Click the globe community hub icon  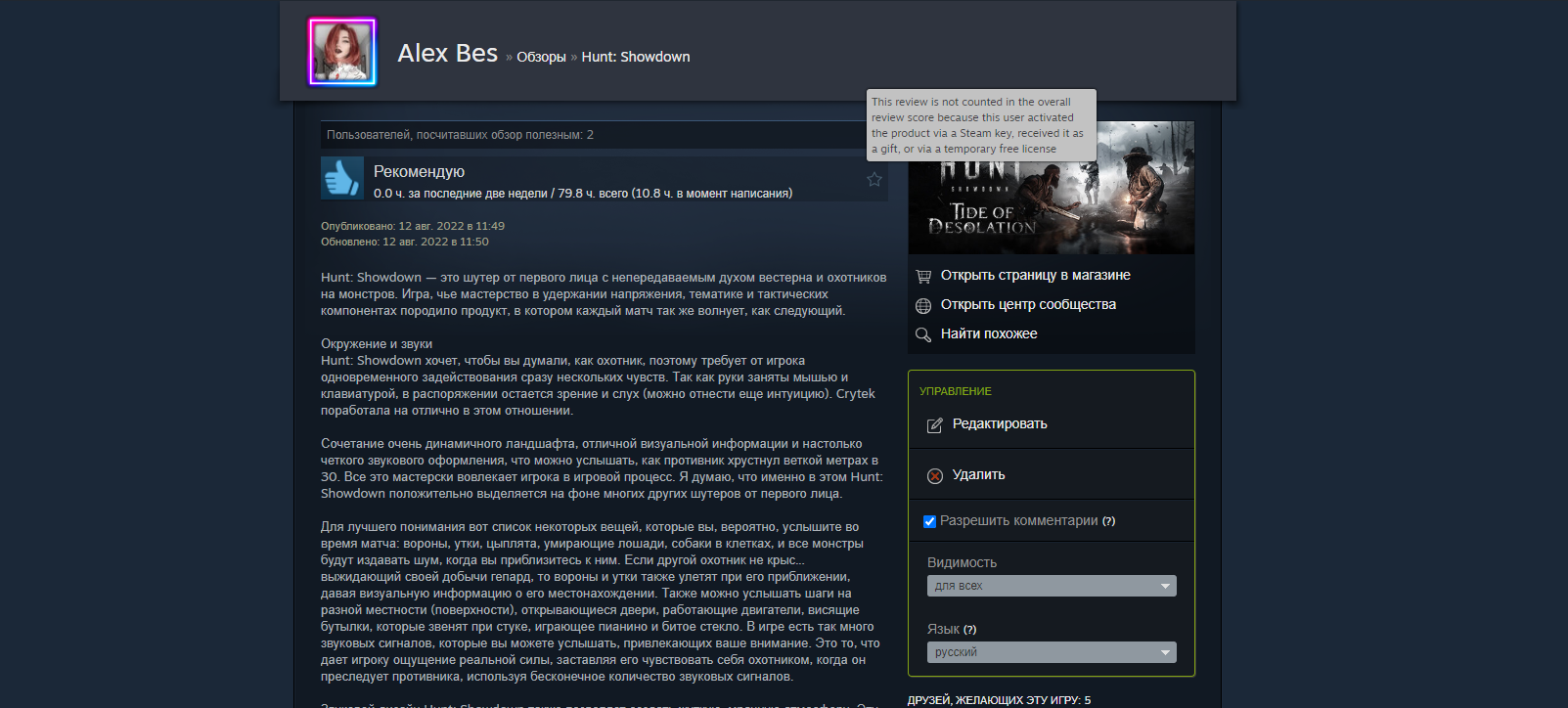(x=923, y=305)
